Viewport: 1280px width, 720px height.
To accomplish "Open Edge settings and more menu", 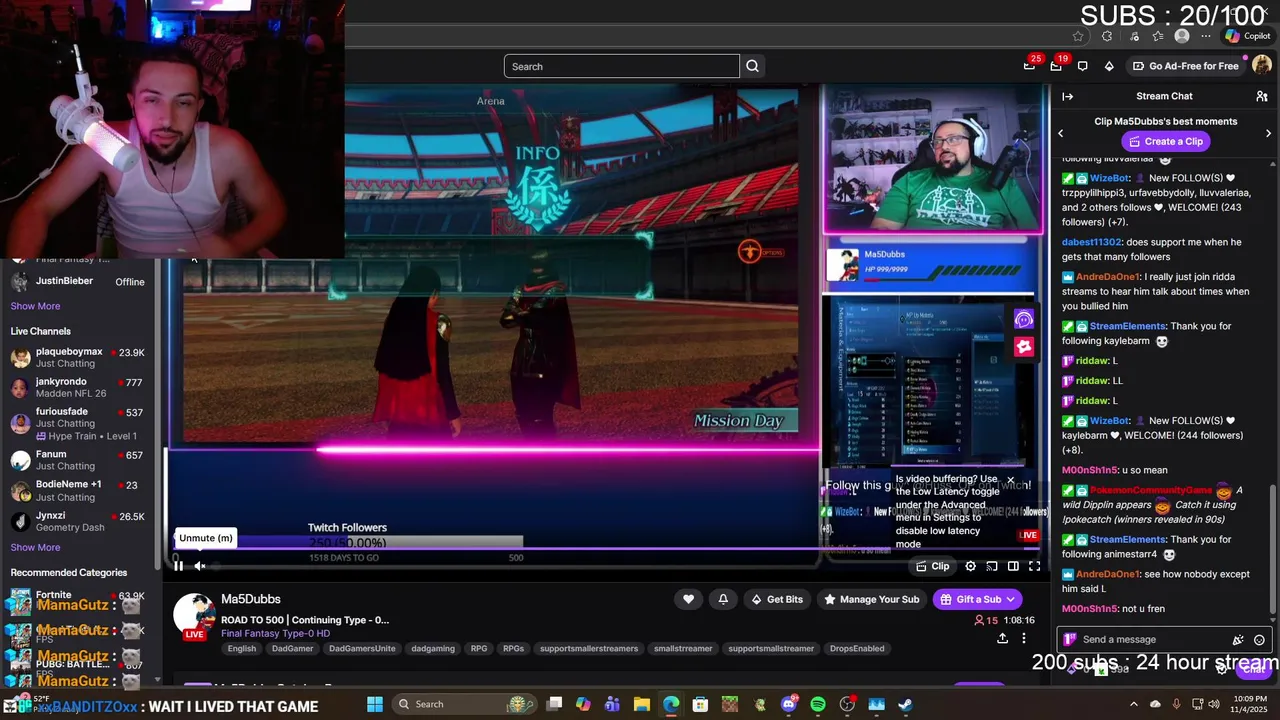I will pyautogui.click(x=1207, y=36).
